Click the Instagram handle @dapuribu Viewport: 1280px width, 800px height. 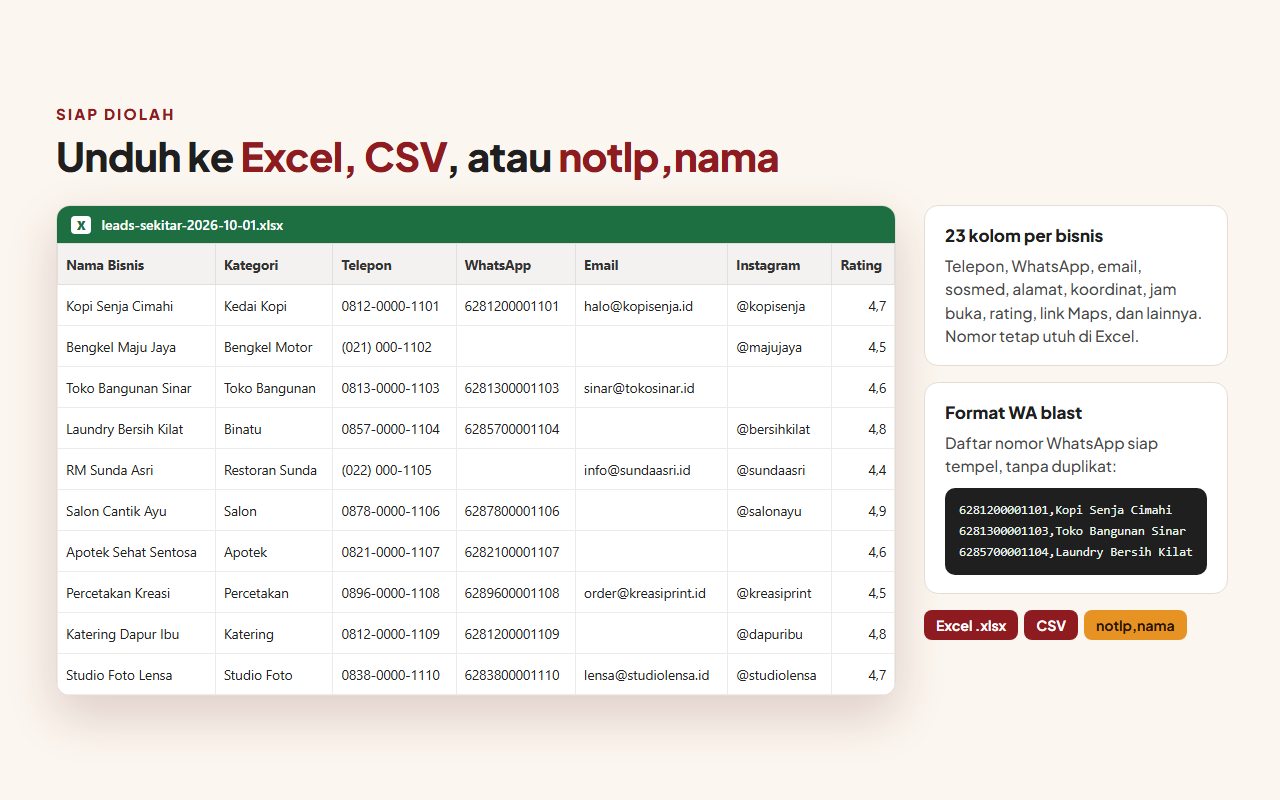[x=770, y=634]
